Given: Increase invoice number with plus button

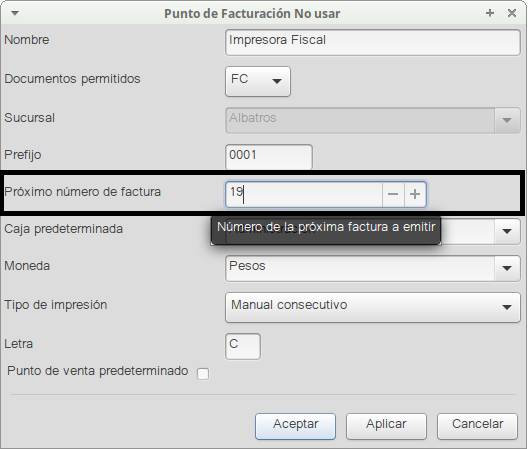Looking at the screenshot, I should (x=415, y=194).
